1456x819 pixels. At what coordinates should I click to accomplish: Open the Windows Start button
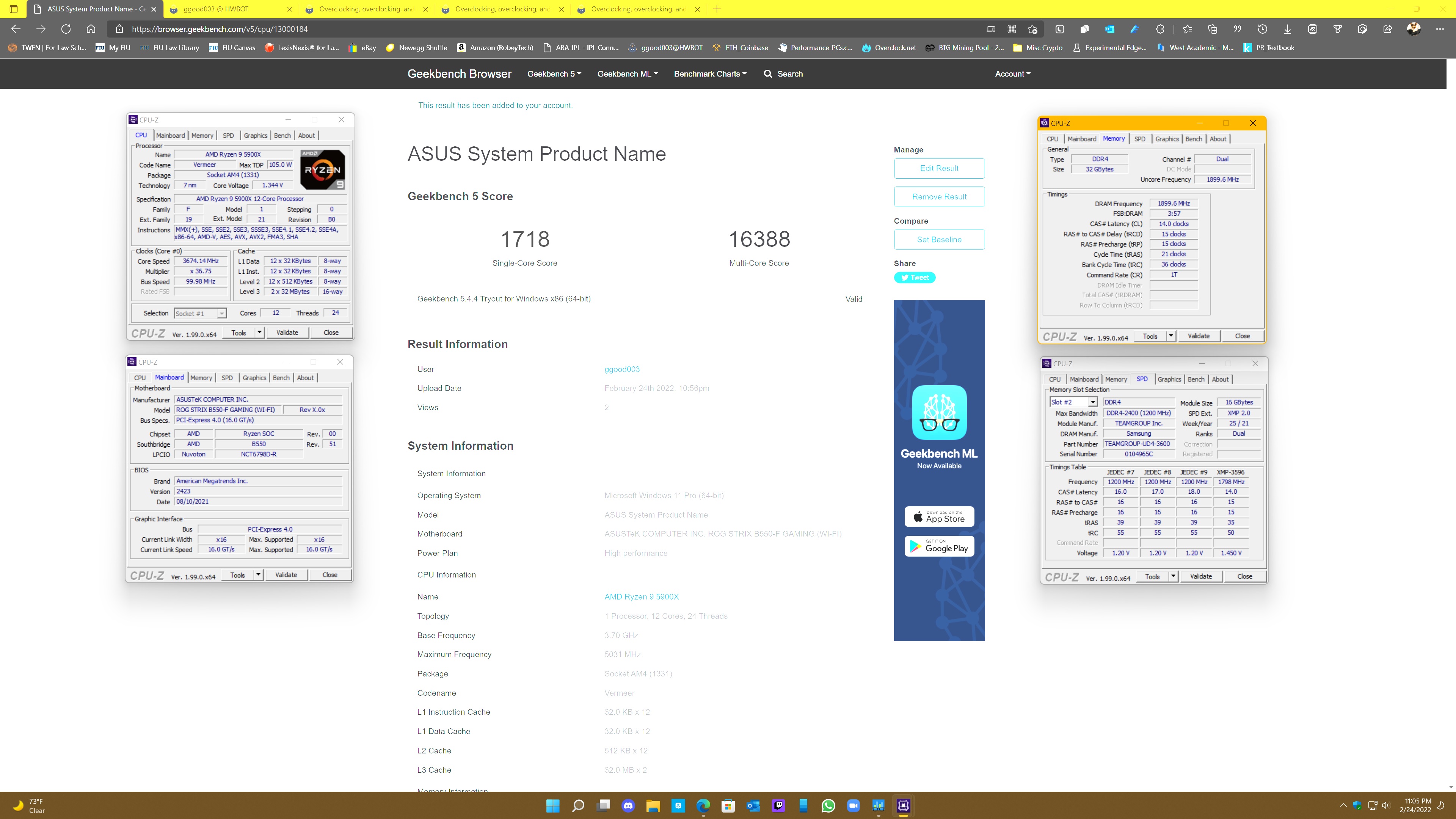coord(553,805)
